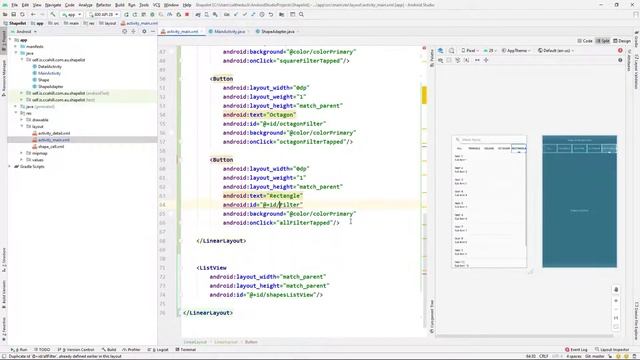Click the Search Everywhere magnifier icon
Viewport: 640px width, 360px height.
pos(301,14)
